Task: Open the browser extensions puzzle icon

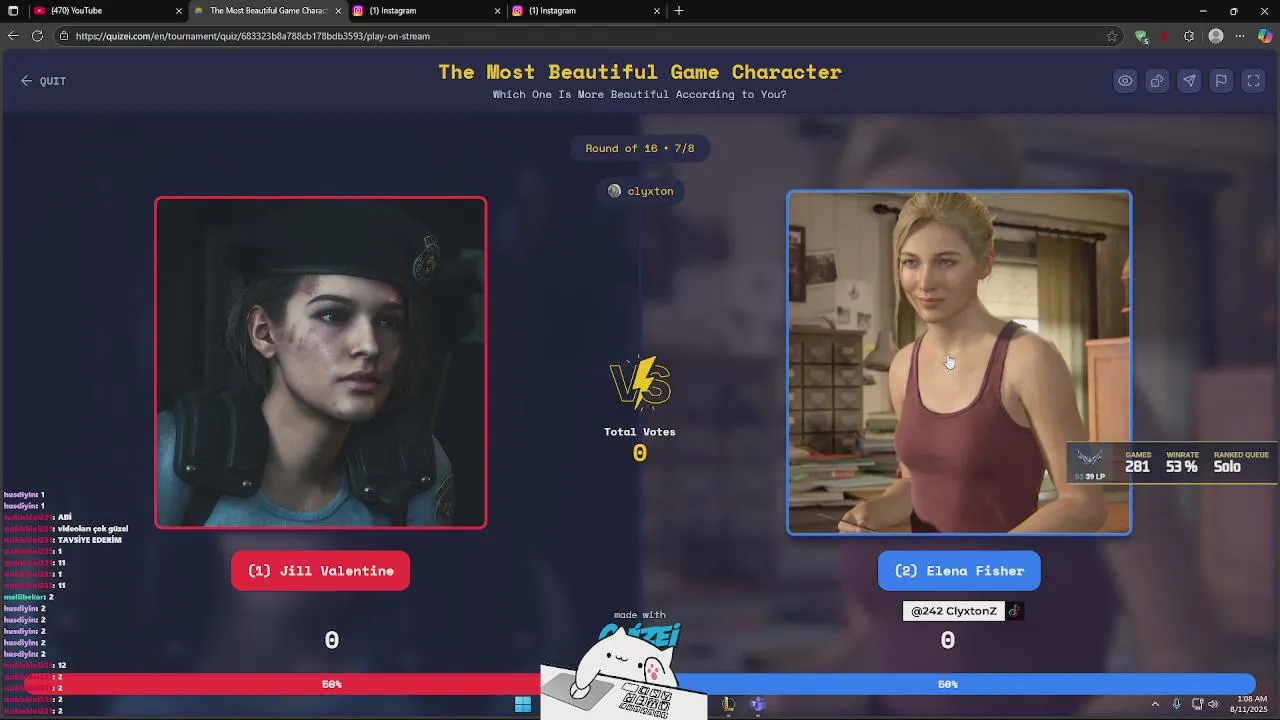Action: pyautogui.click(x=1189, y=36)
